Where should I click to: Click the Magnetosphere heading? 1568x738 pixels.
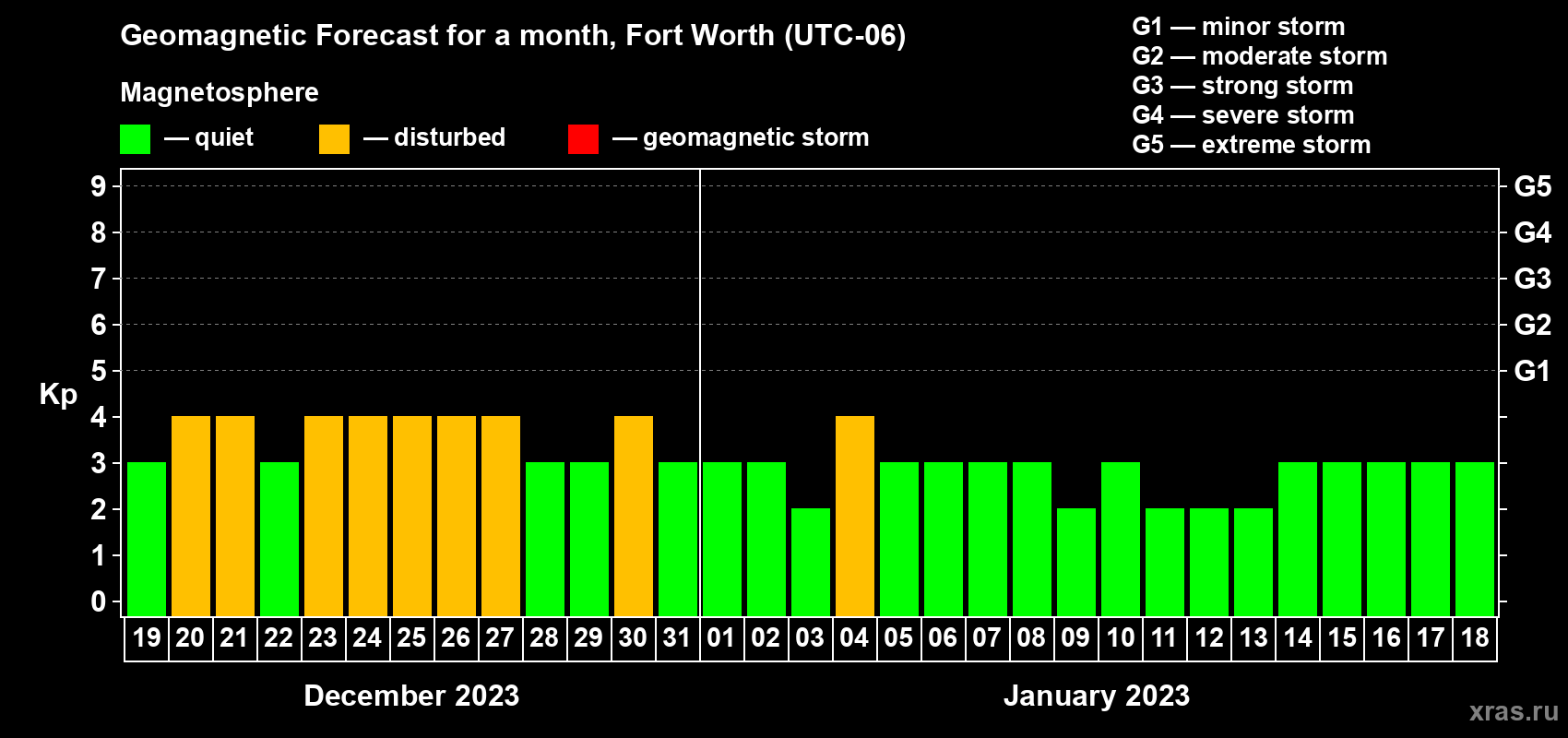point(220,92)
